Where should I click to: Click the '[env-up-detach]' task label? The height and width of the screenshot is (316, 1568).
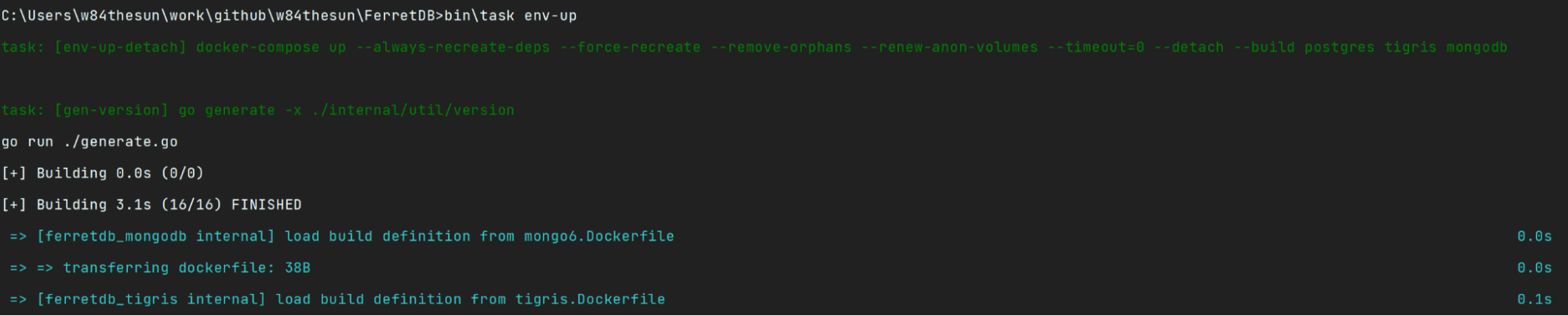(120, 47)
